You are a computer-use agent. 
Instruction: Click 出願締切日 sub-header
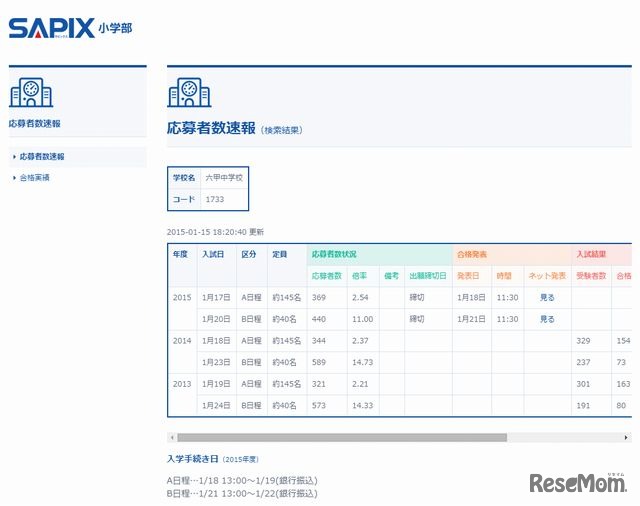[x=428, y=276]
